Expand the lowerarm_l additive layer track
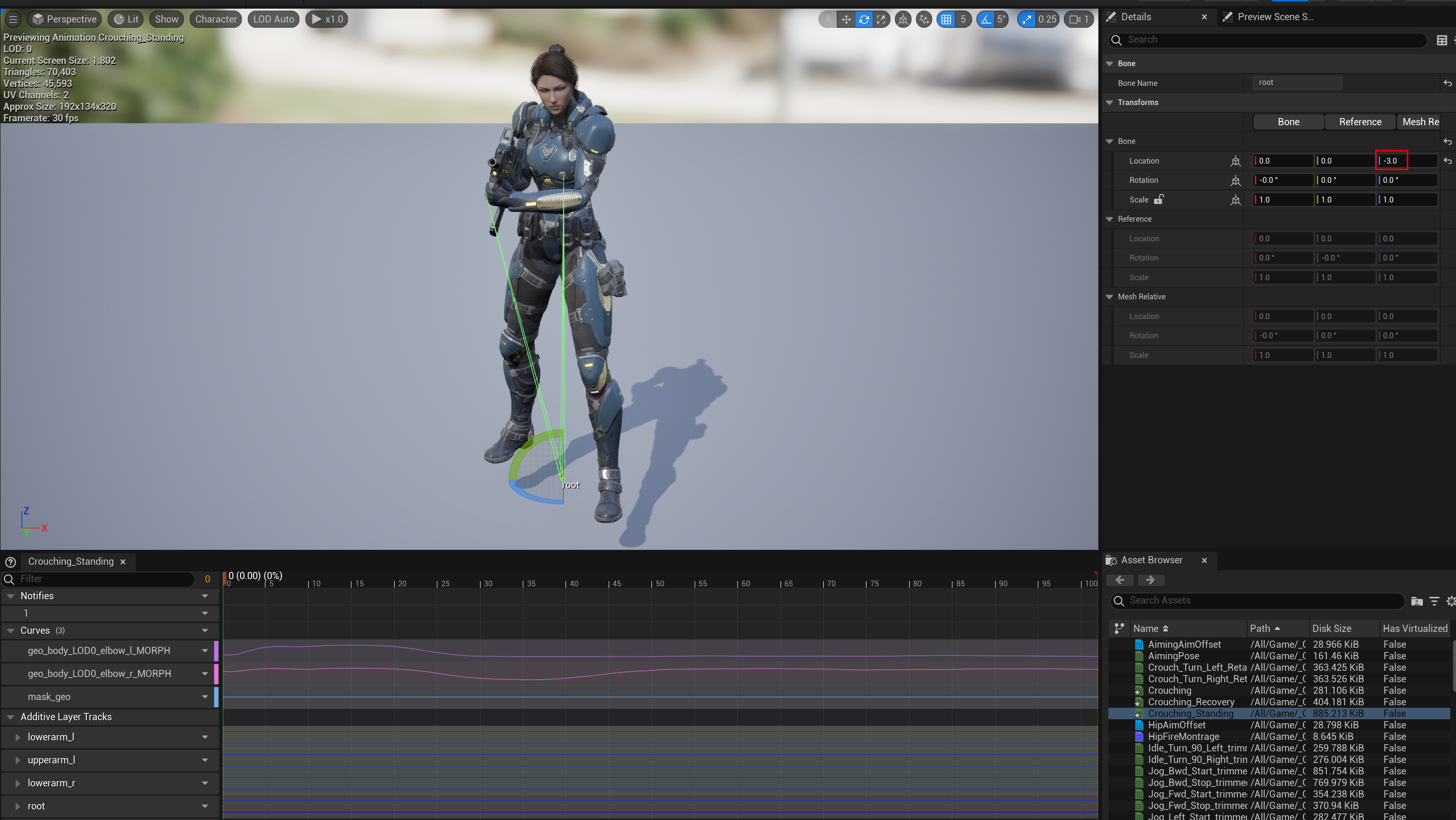Image resolution: width=1456 pixels, height=820 pixels. 17,737
